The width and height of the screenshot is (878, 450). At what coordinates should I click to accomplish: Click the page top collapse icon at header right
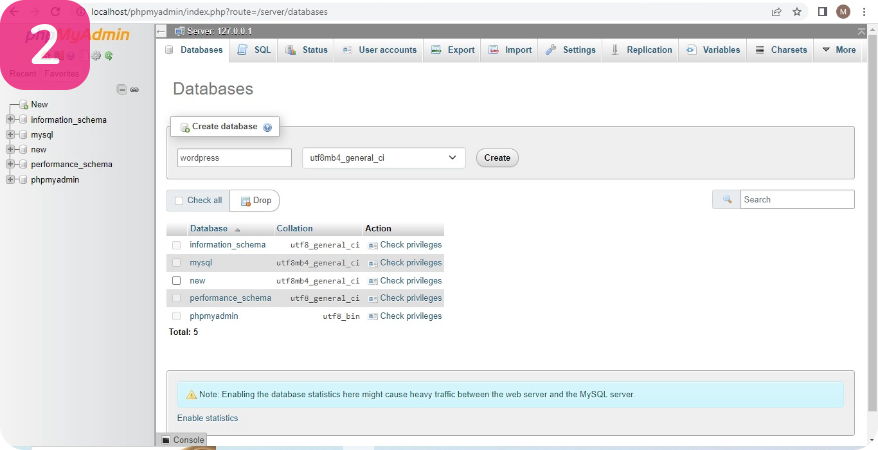pos(861,31)
